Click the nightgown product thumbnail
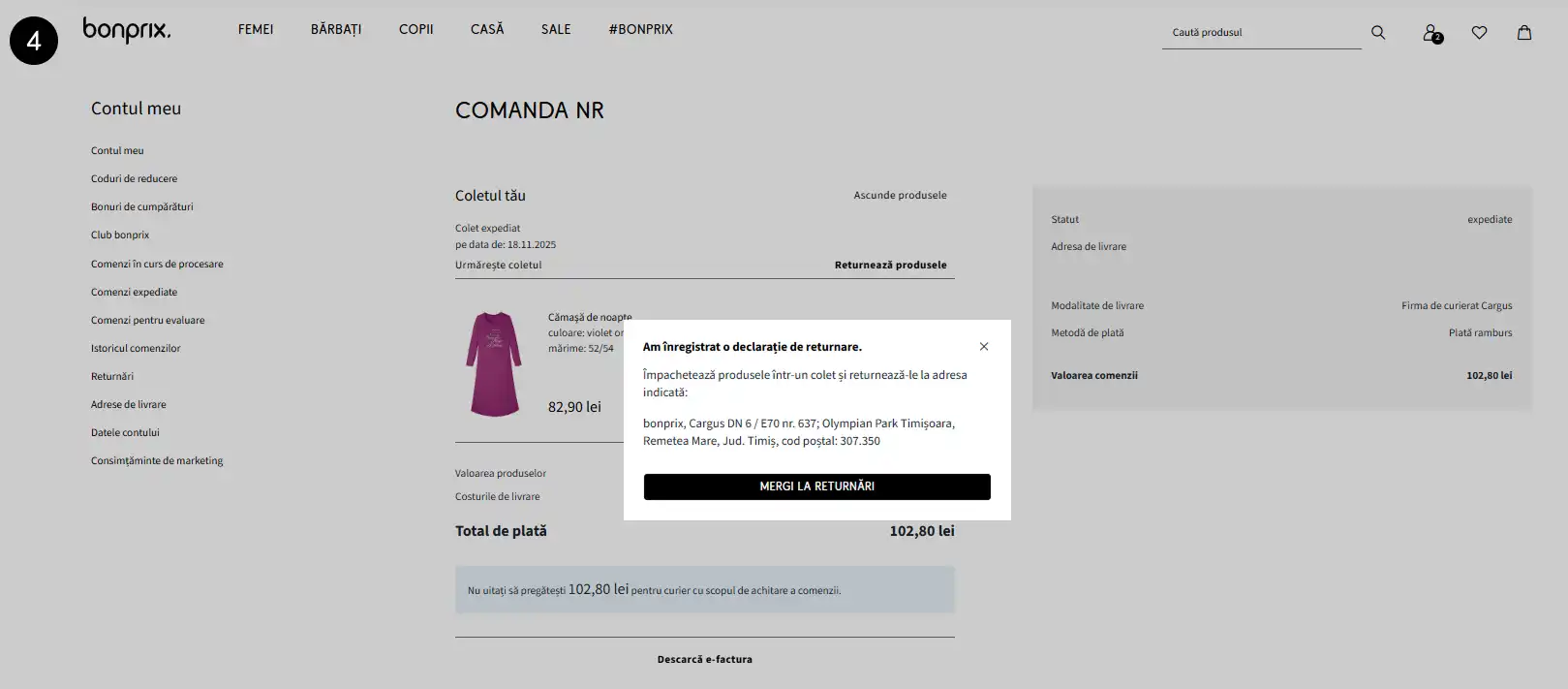The height and width of the screenshot is (689, 1568). [494, 364]
